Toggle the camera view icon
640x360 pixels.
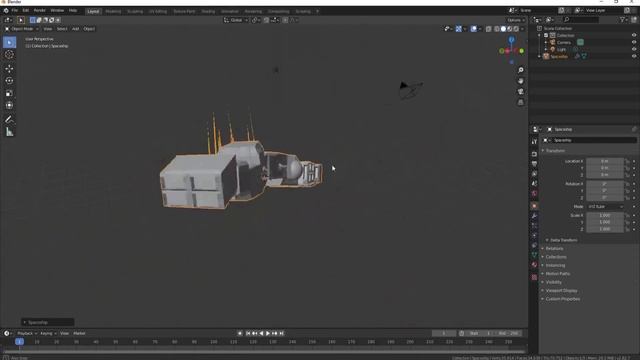[x=521, y=91]
